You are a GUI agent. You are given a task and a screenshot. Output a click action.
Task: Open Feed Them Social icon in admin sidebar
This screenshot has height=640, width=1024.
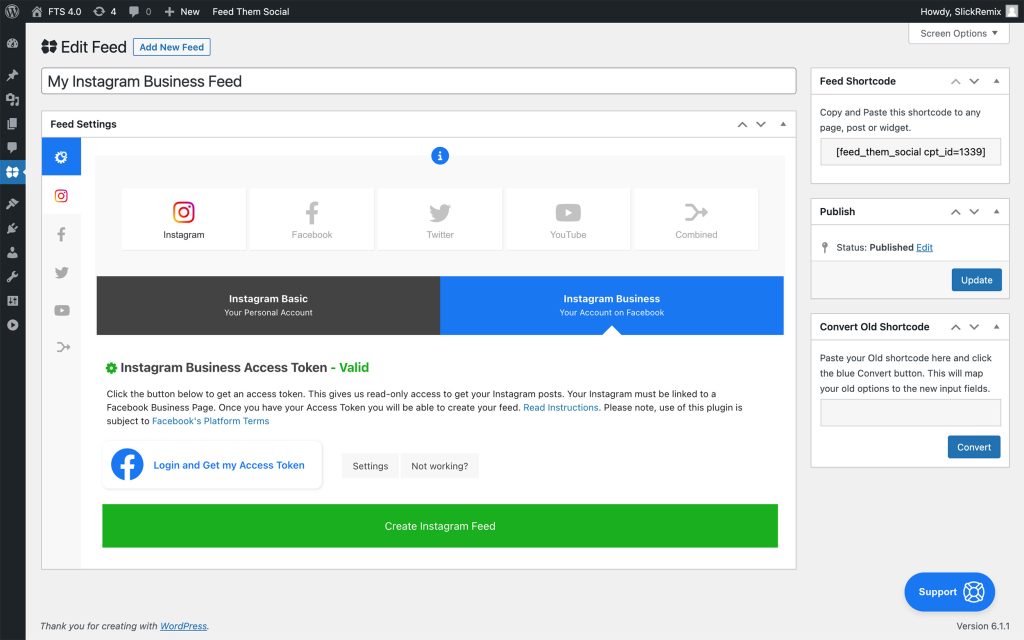coord(12,172)
